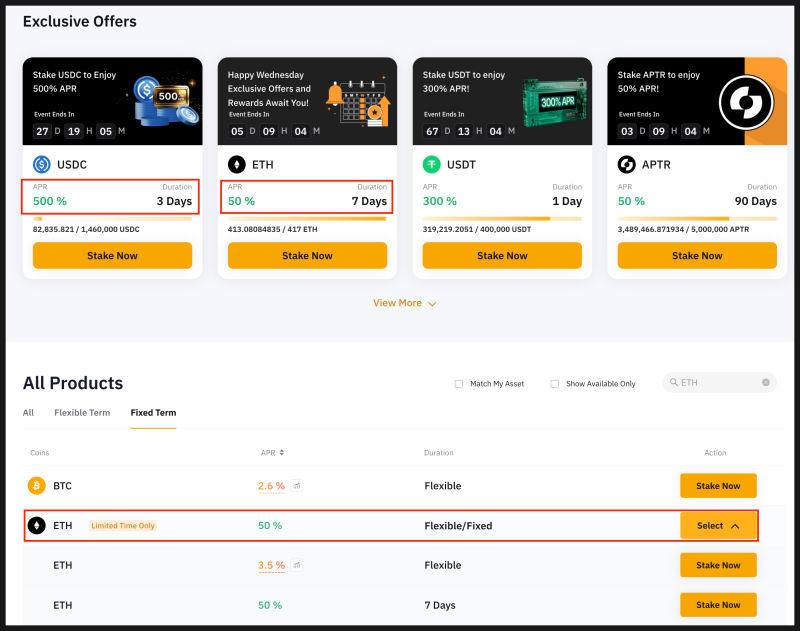Click the USDT staking progress bar

pos(502,219)
